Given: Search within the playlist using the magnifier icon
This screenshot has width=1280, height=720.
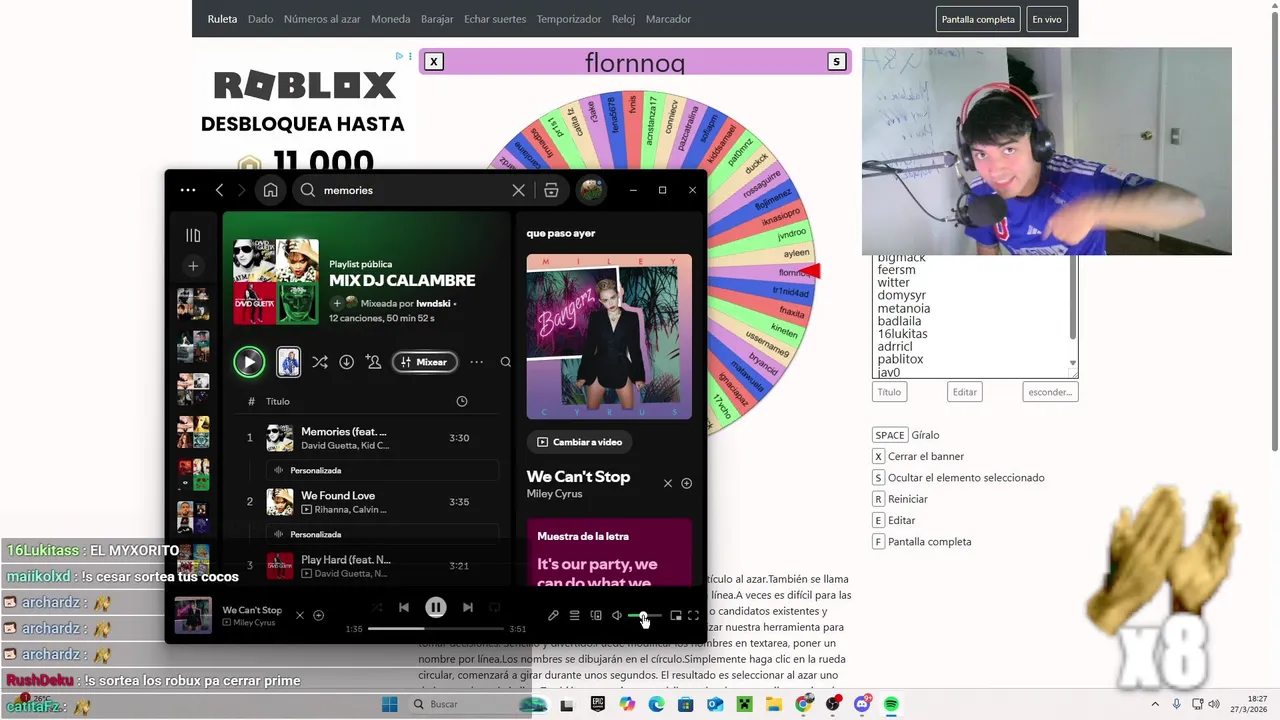Looking at the screenshot, I should (505, 362).
